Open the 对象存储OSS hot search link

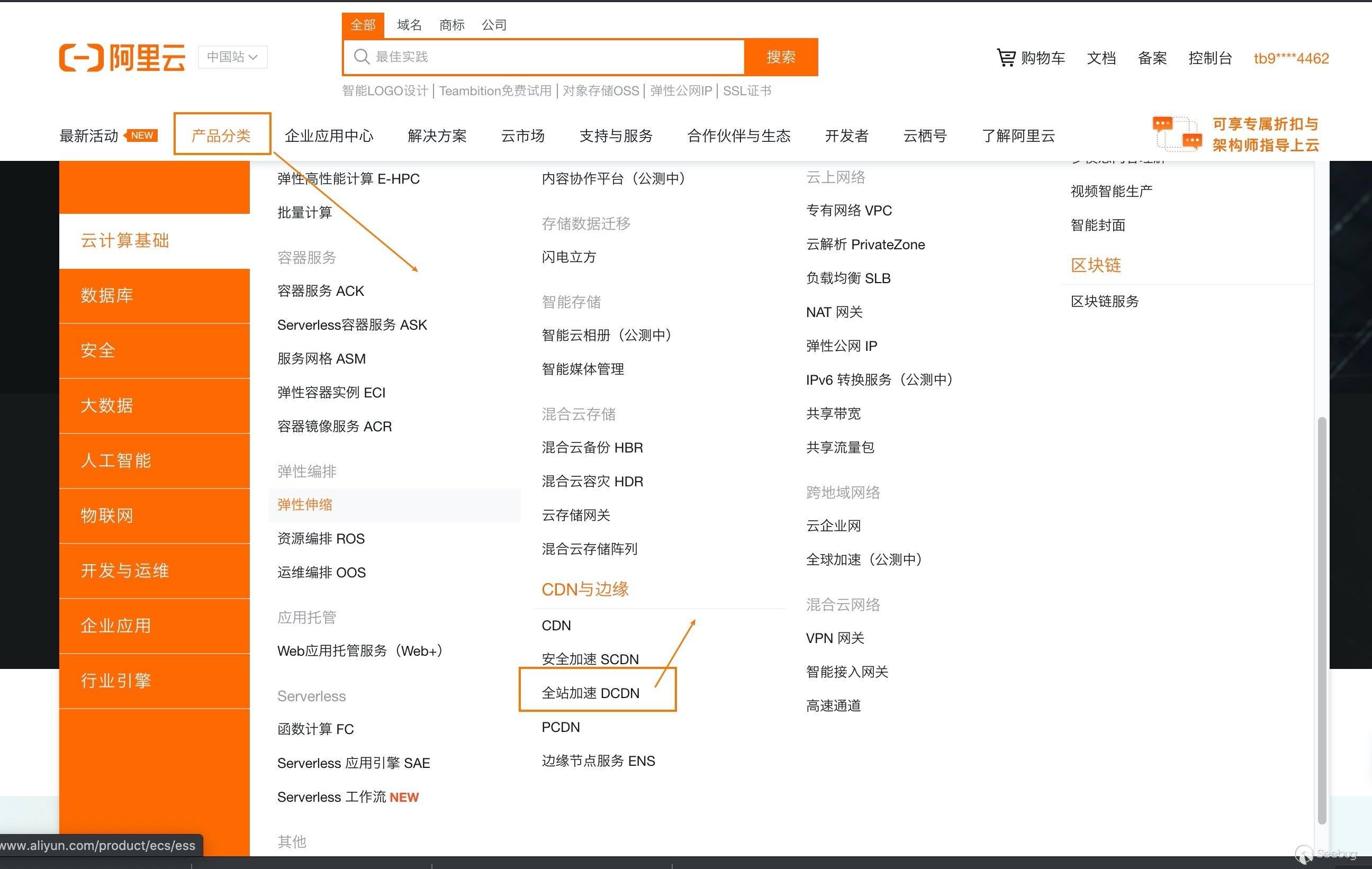click(x=601, y=91)
